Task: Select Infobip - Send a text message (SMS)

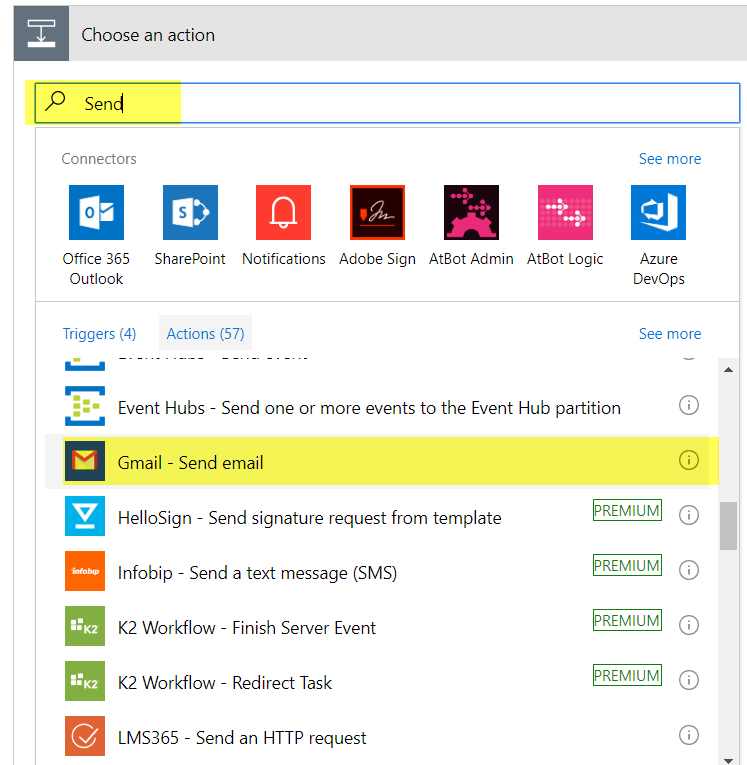Action: (377, 571)
